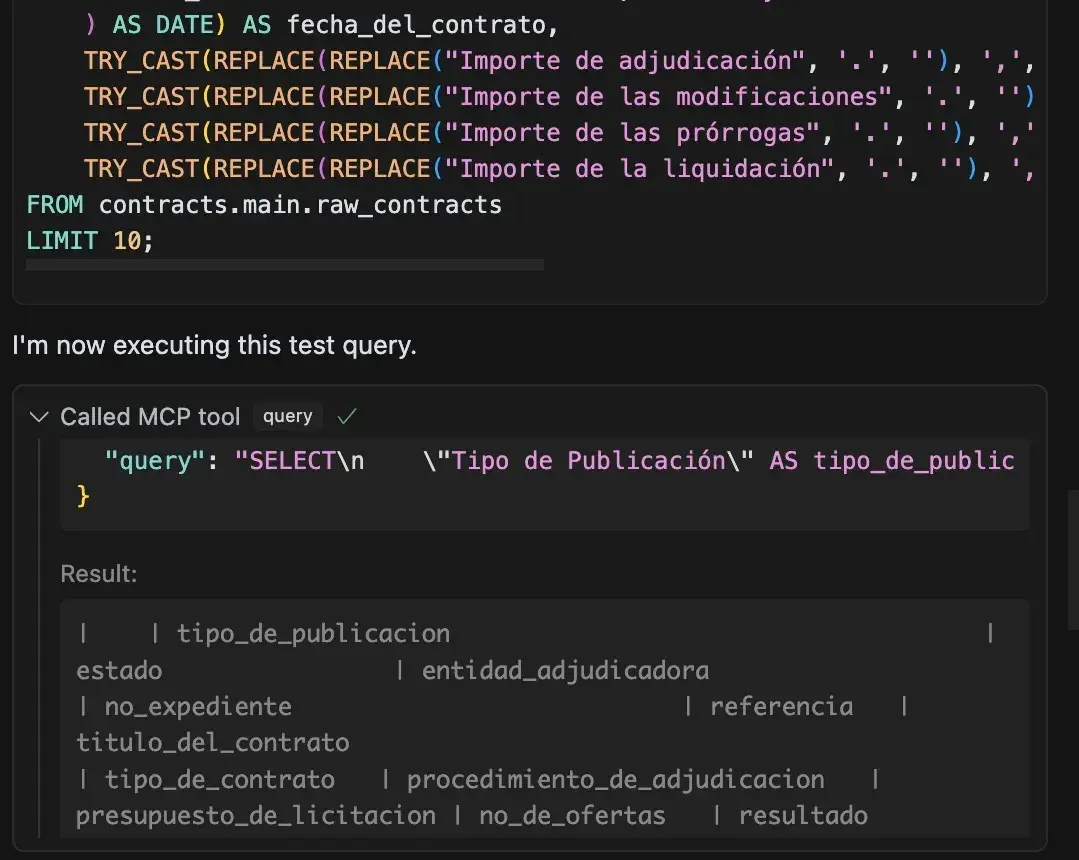Click "FROM contracts.main.raw_contracts" line
This screenshot has width=1079, height=860.
(264, 205)
